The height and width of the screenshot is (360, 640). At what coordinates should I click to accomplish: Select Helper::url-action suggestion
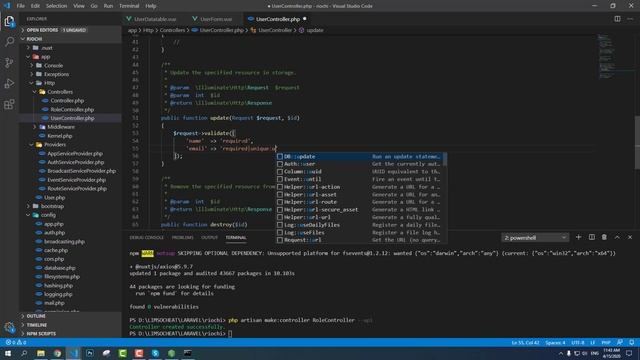(361, 187)
